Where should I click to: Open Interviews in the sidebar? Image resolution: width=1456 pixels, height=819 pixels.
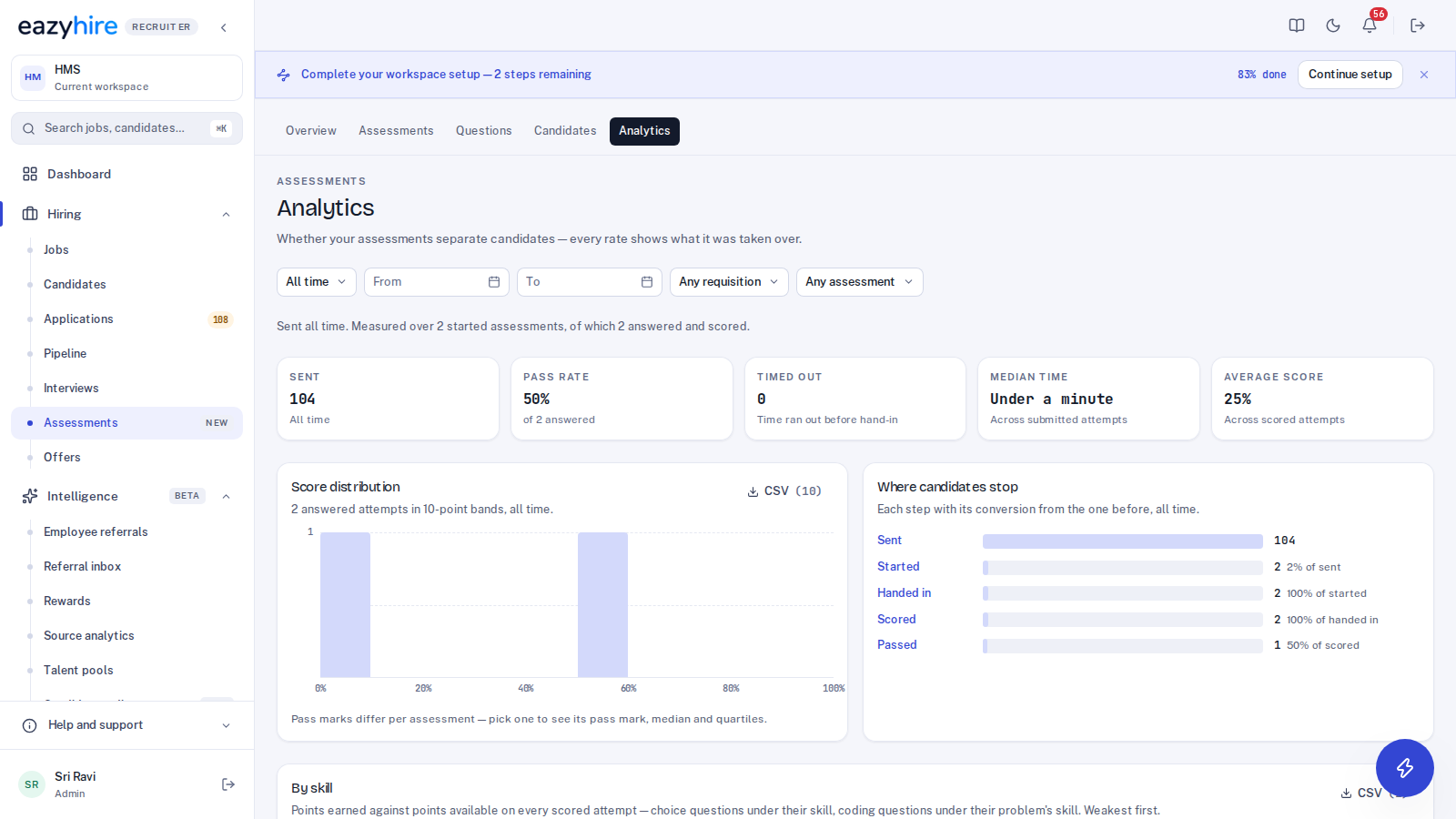coord(126,388)
